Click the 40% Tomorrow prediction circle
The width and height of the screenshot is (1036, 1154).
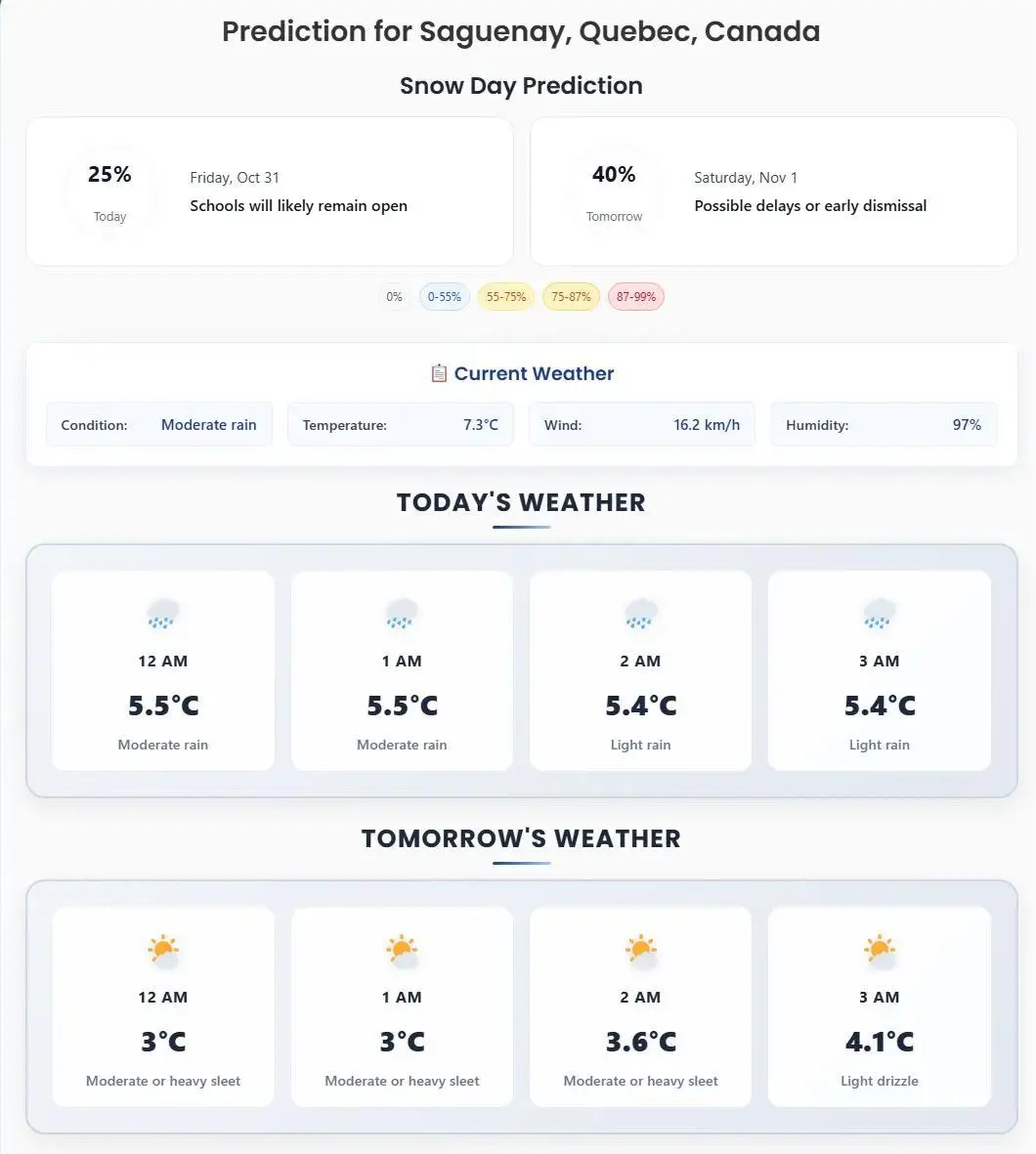coord(614,192)
